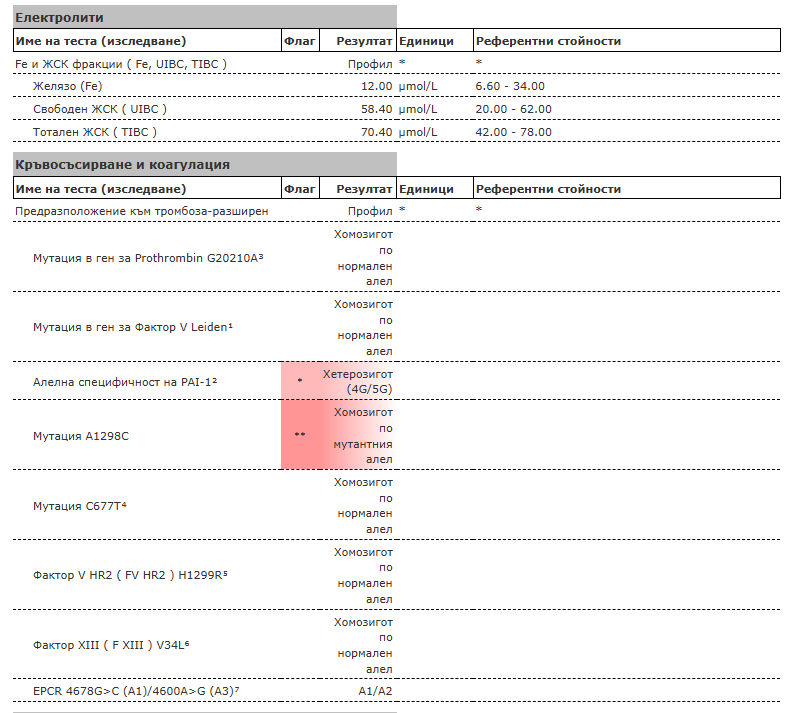The height and width of the screenshot is (713, 788).
Task: Click the Кръвосъсирване и коагулация section header
Action: tap(123, 165)
